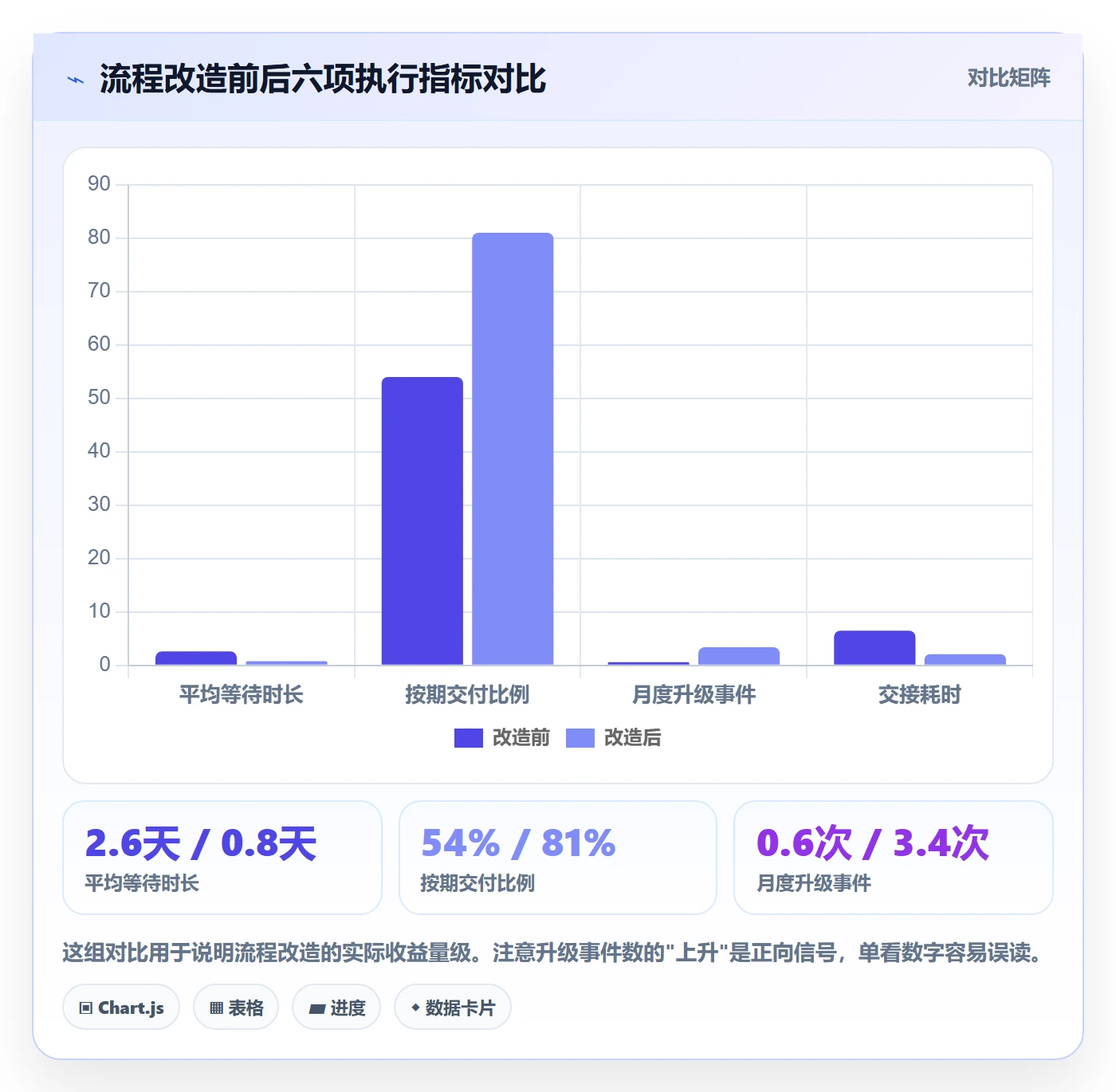
Task: Click the 平均等待时长 data card caption
Action: coord(142,883)
